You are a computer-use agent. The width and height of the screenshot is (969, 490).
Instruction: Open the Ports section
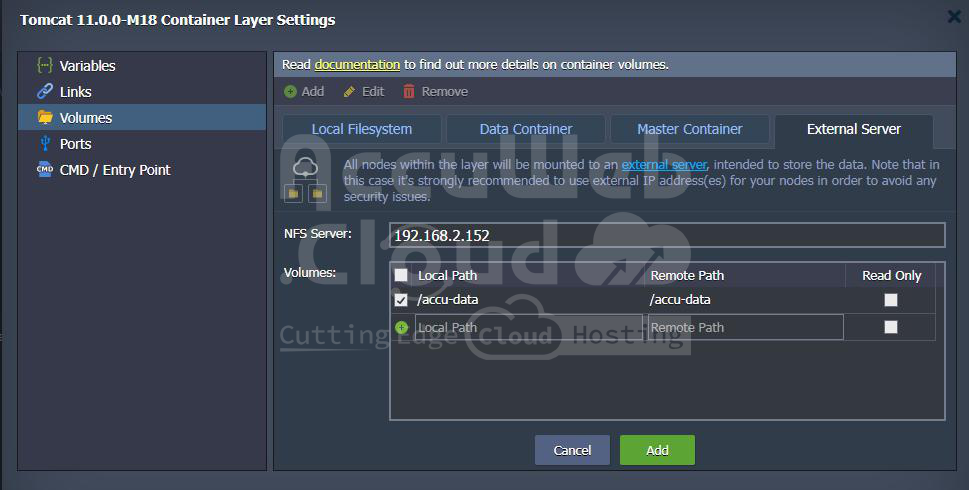tap(142, 143)
